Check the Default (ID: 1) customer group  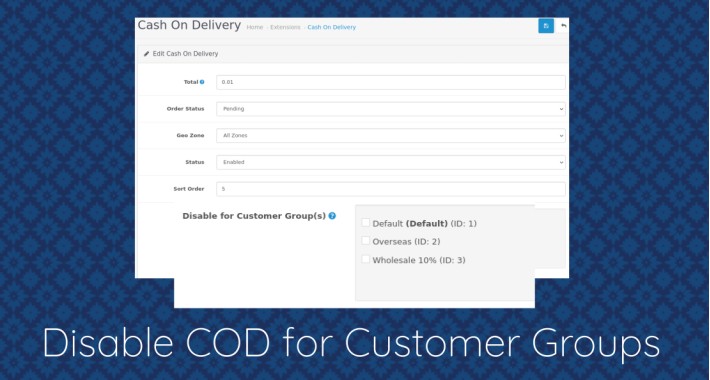pos(365,223)
